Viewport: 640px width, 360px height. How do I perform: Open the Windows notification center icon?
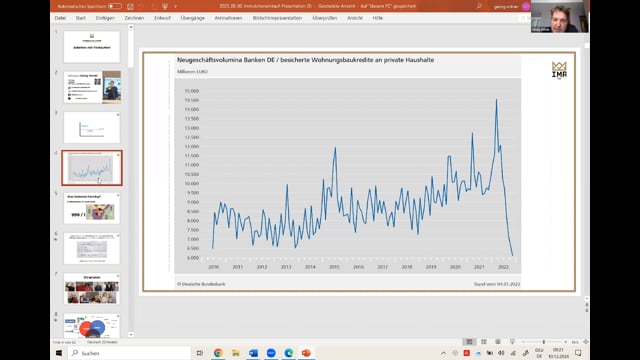[578, 353]
